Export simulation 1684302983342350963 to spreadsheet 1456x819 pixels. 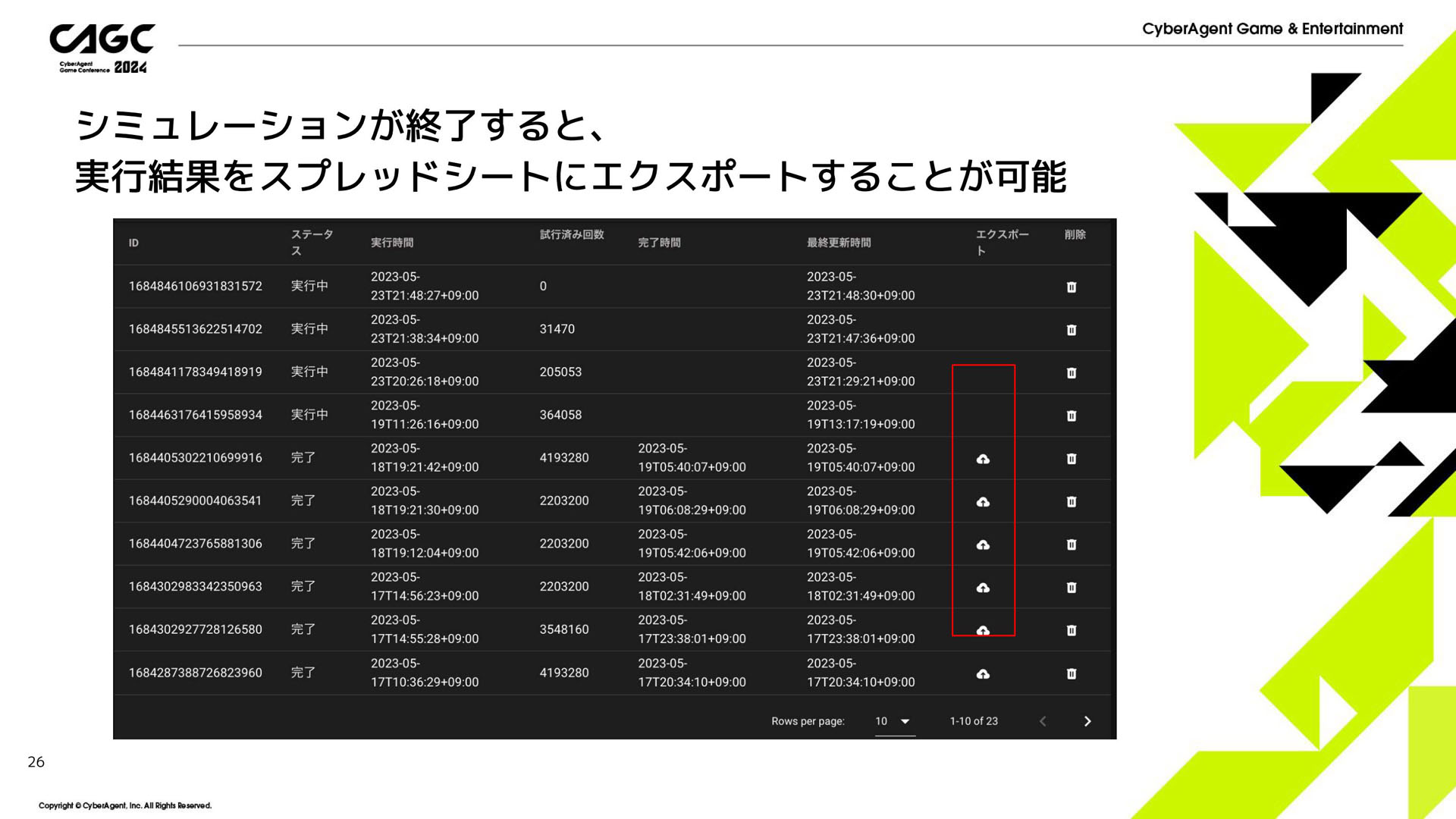[x=983, y=588]
